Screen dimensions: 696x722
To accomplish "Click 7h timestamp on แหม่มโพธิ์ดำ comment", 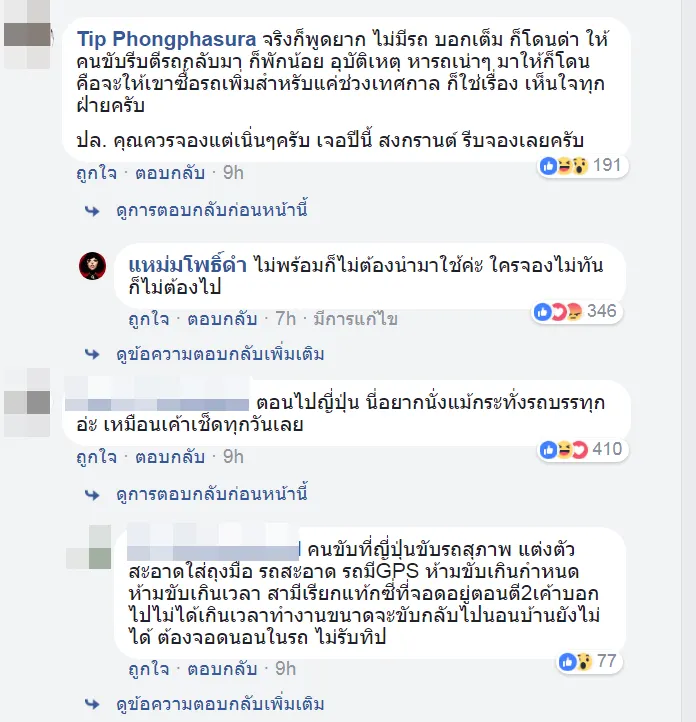I will click(285, 319).
